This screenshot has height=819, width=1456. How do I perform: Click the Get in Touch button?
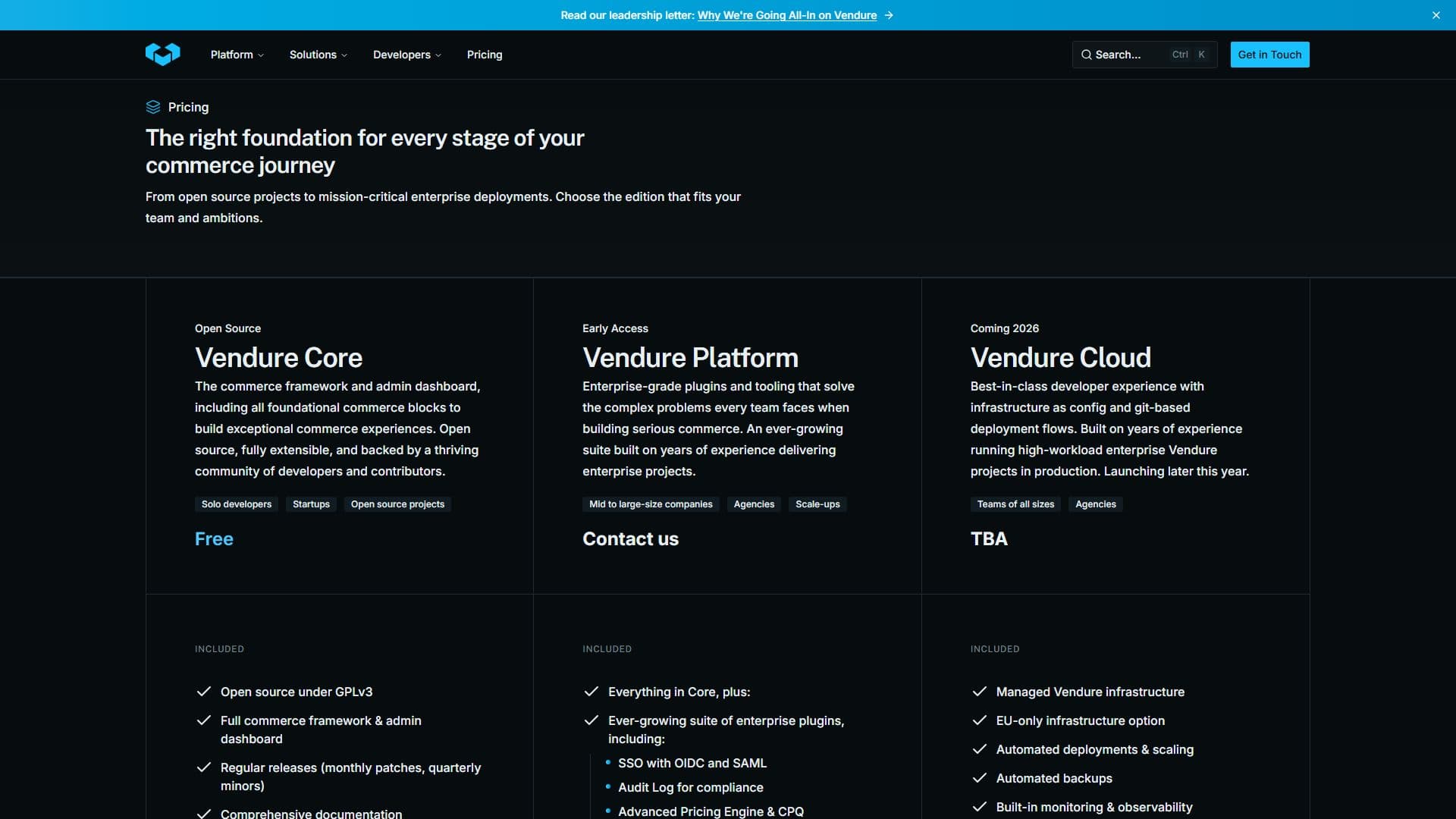click(1269, 55)
